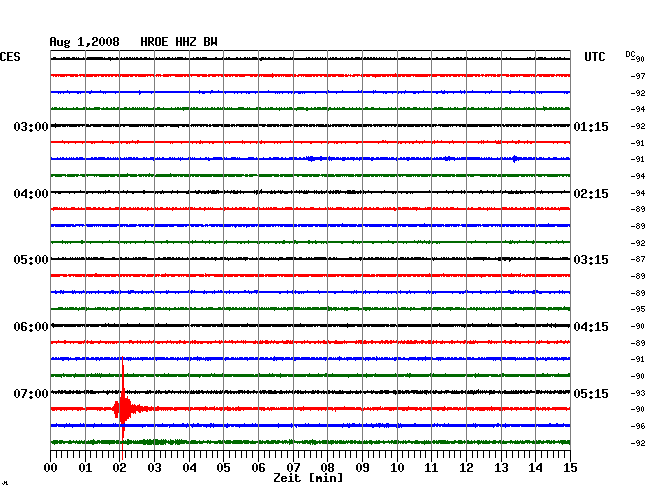Click the date label 'Aug 1,2008'
Screen dimensions: 650x494
pos(84,42)
